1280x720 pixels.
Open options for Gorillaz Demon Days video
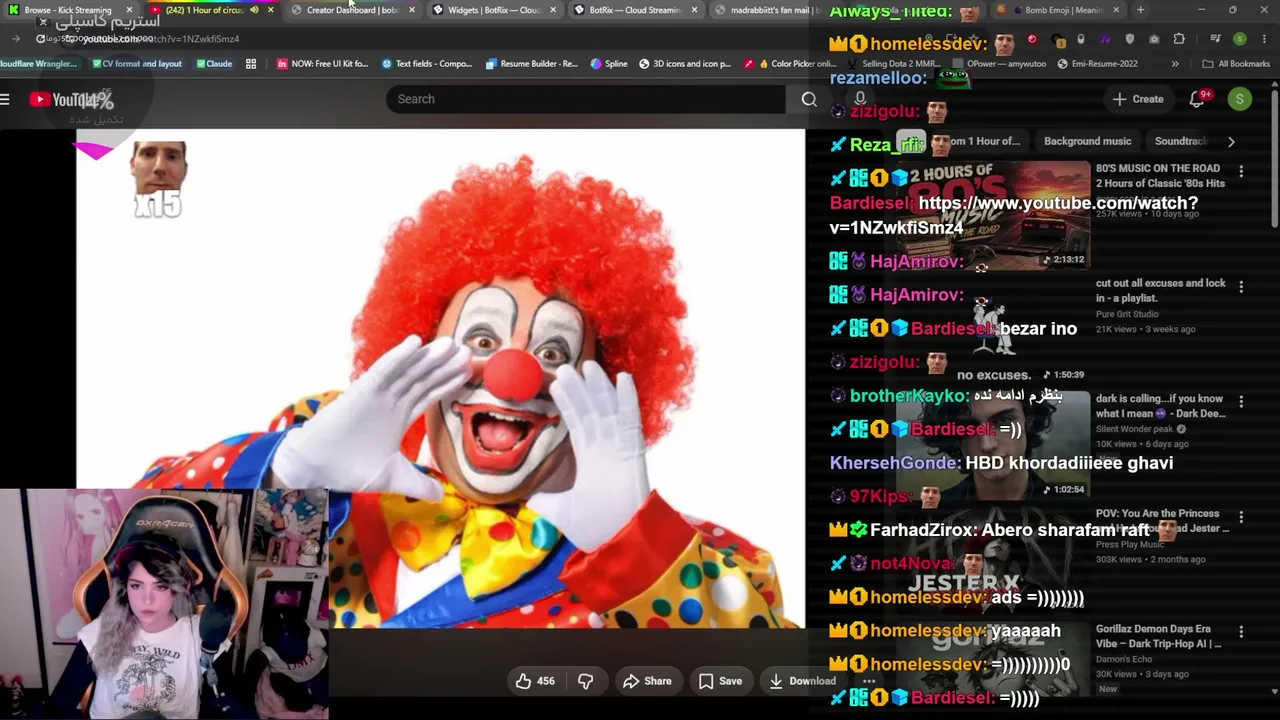click(x=1241, y=632)
